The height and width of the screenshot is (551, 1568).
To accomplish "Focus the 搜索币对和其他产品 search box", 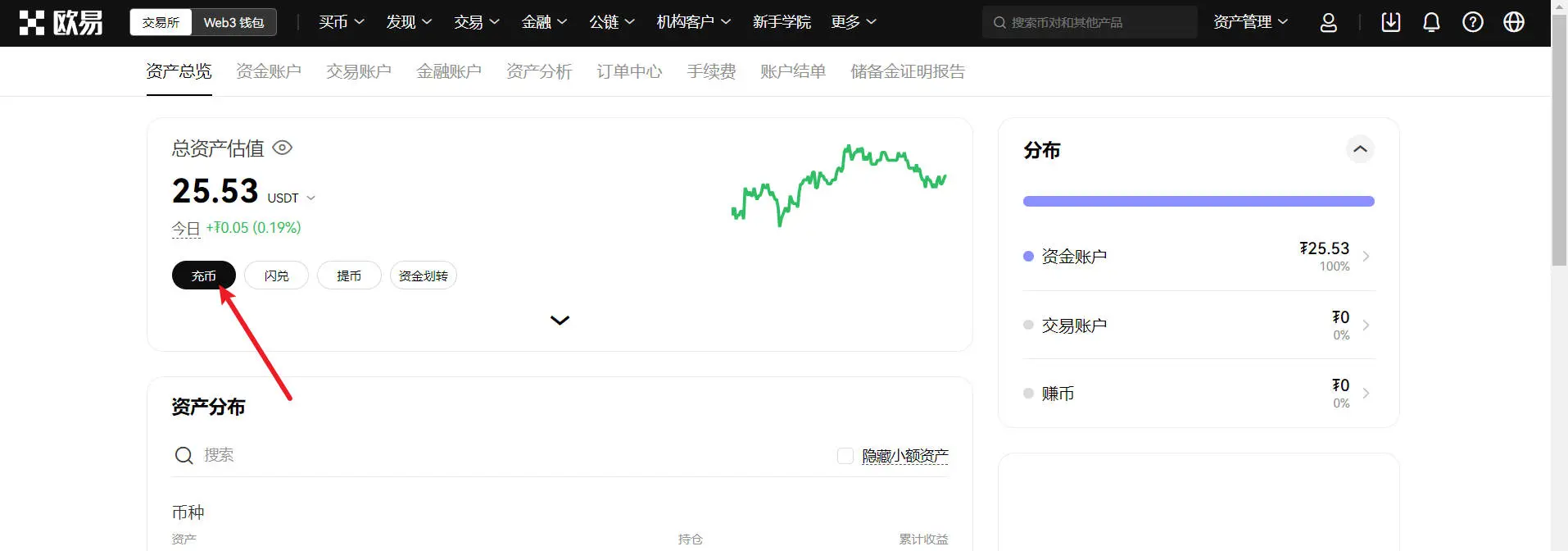I will [1090, 22].
